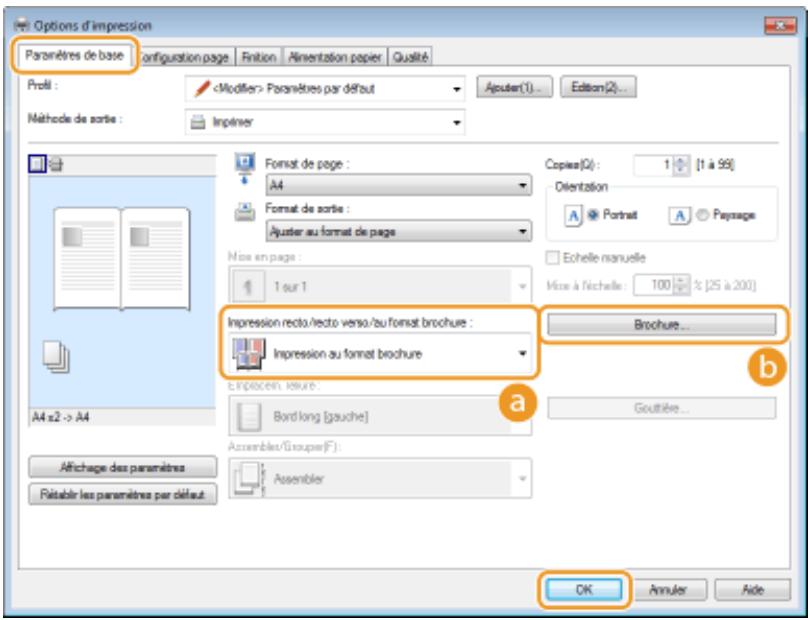
Task: Click Rétablir les paramètres par défaut
Action: point(122,494)
